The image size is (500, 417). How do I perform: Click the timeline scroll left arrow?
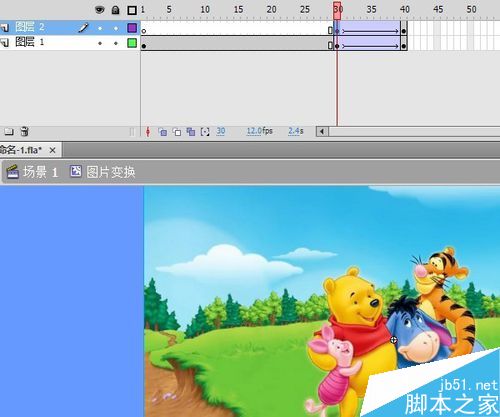322,132
